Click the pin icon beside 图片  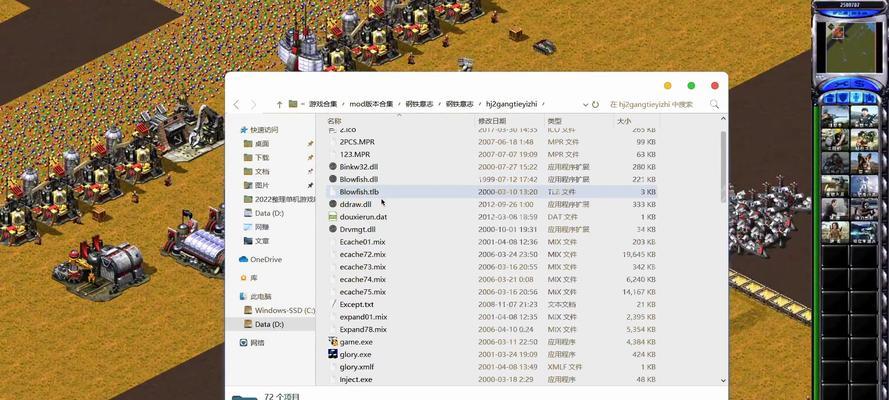tap(310, 185)
